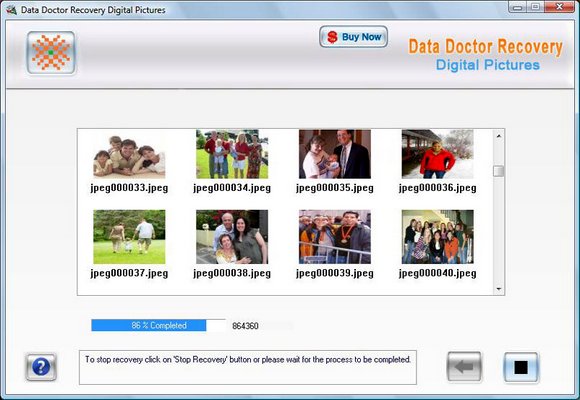The width and height of the screenshot is (580, 400).
Task: Click the red dollar sign icon
Action: (332, 37)
